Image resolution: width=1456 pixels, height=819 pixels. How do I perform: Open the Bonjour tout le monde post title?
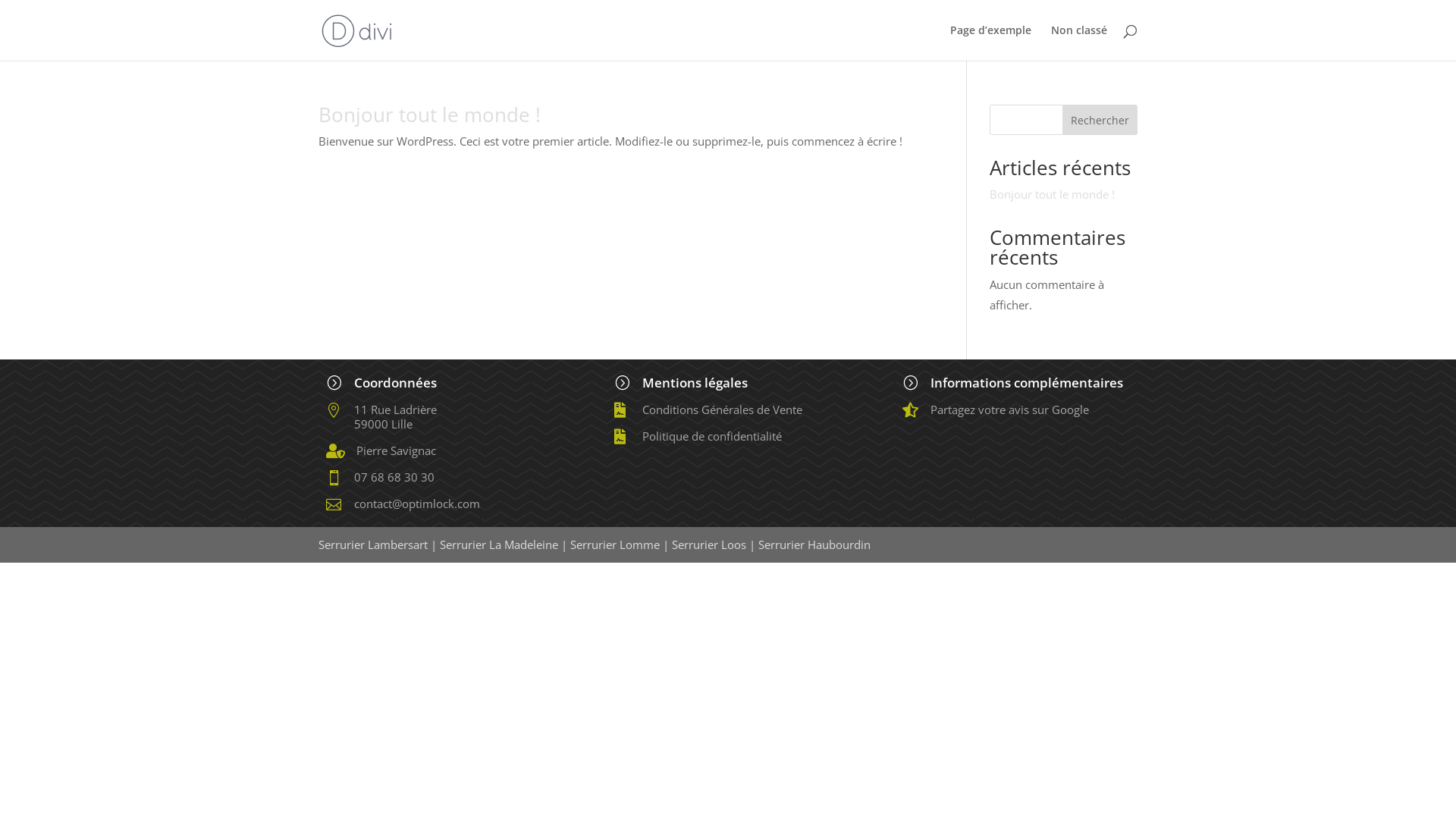(x=429, y=115)
